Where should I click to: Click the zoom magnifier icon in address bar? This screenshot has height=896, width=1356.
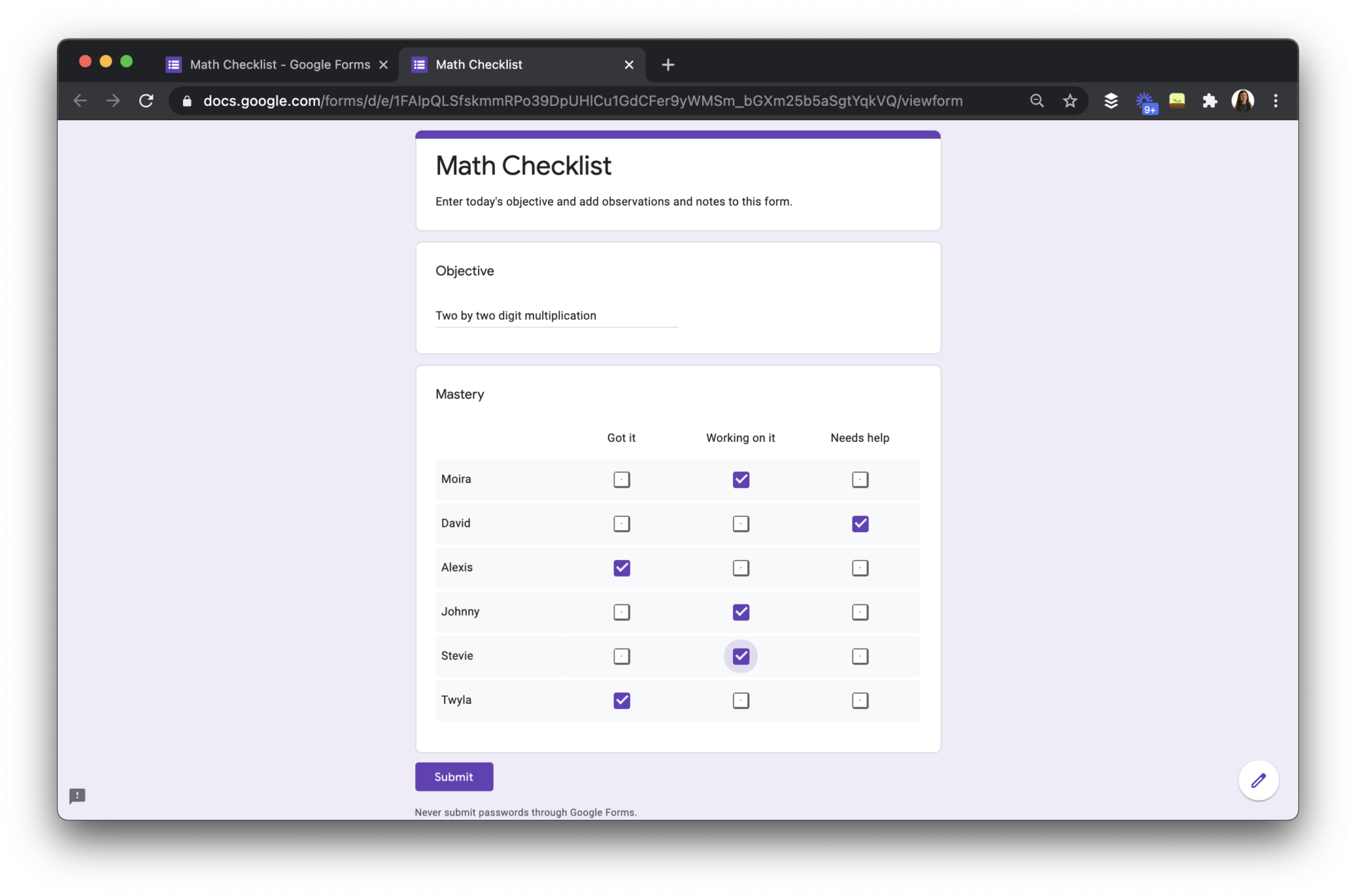[x=1037, y=101]
